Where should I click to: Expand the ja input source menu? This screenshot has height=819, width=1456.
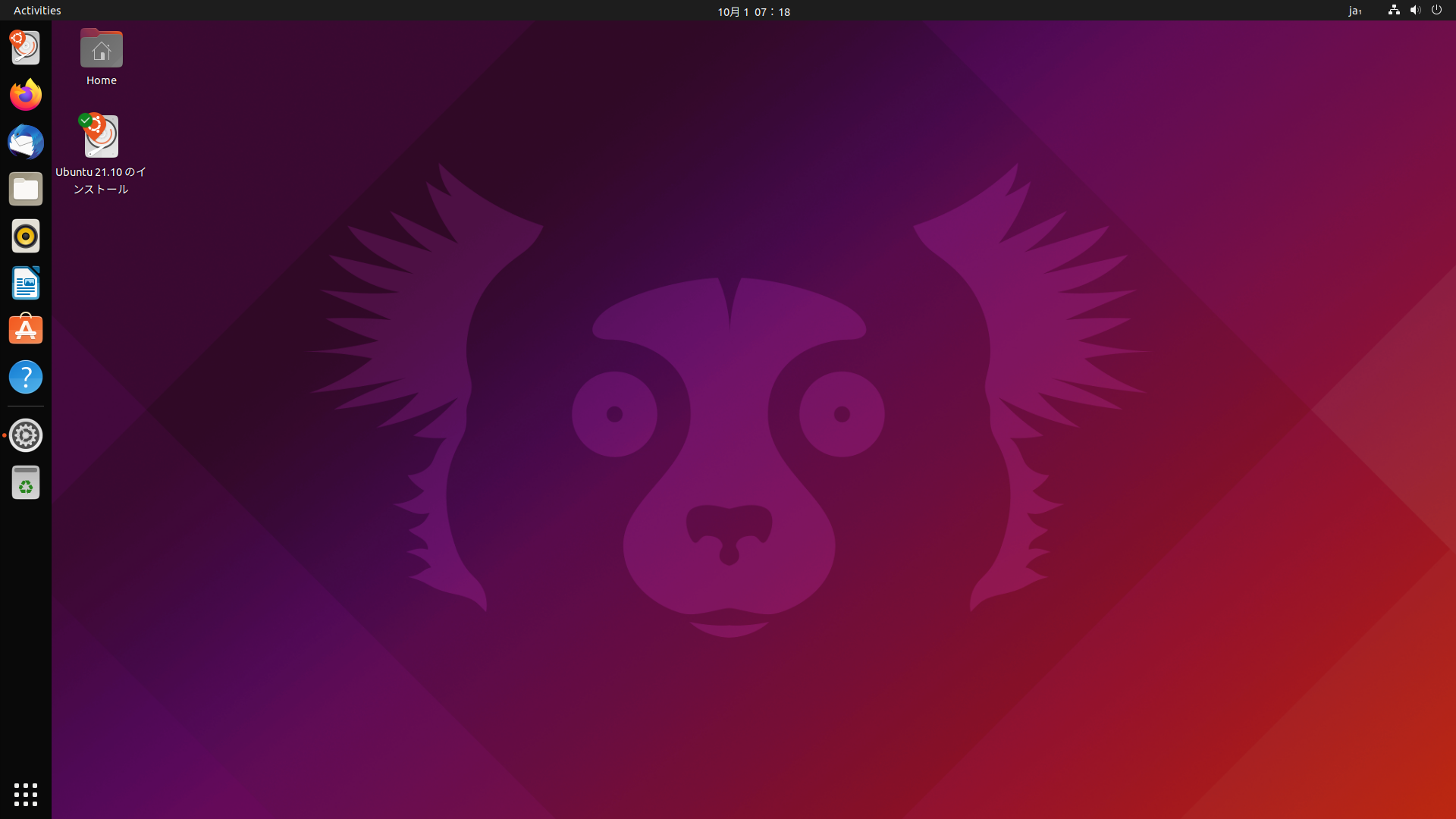1355,11
